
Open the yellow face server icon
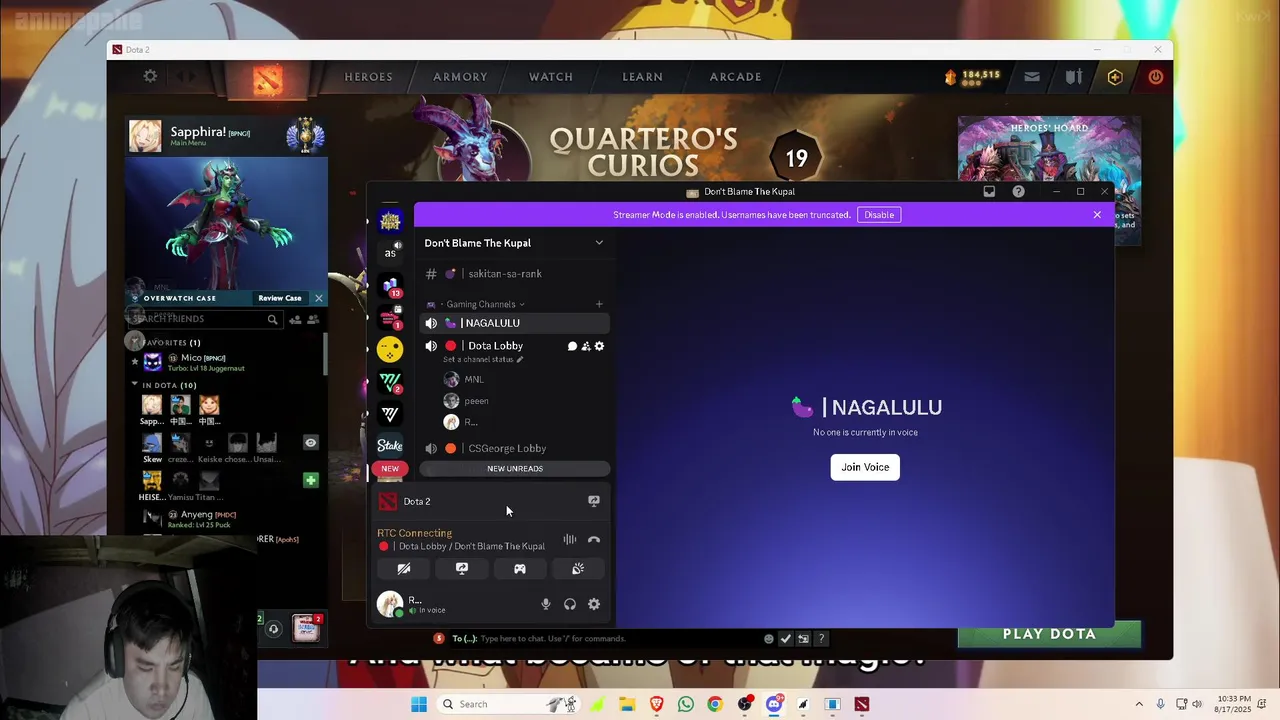point(390,349)
